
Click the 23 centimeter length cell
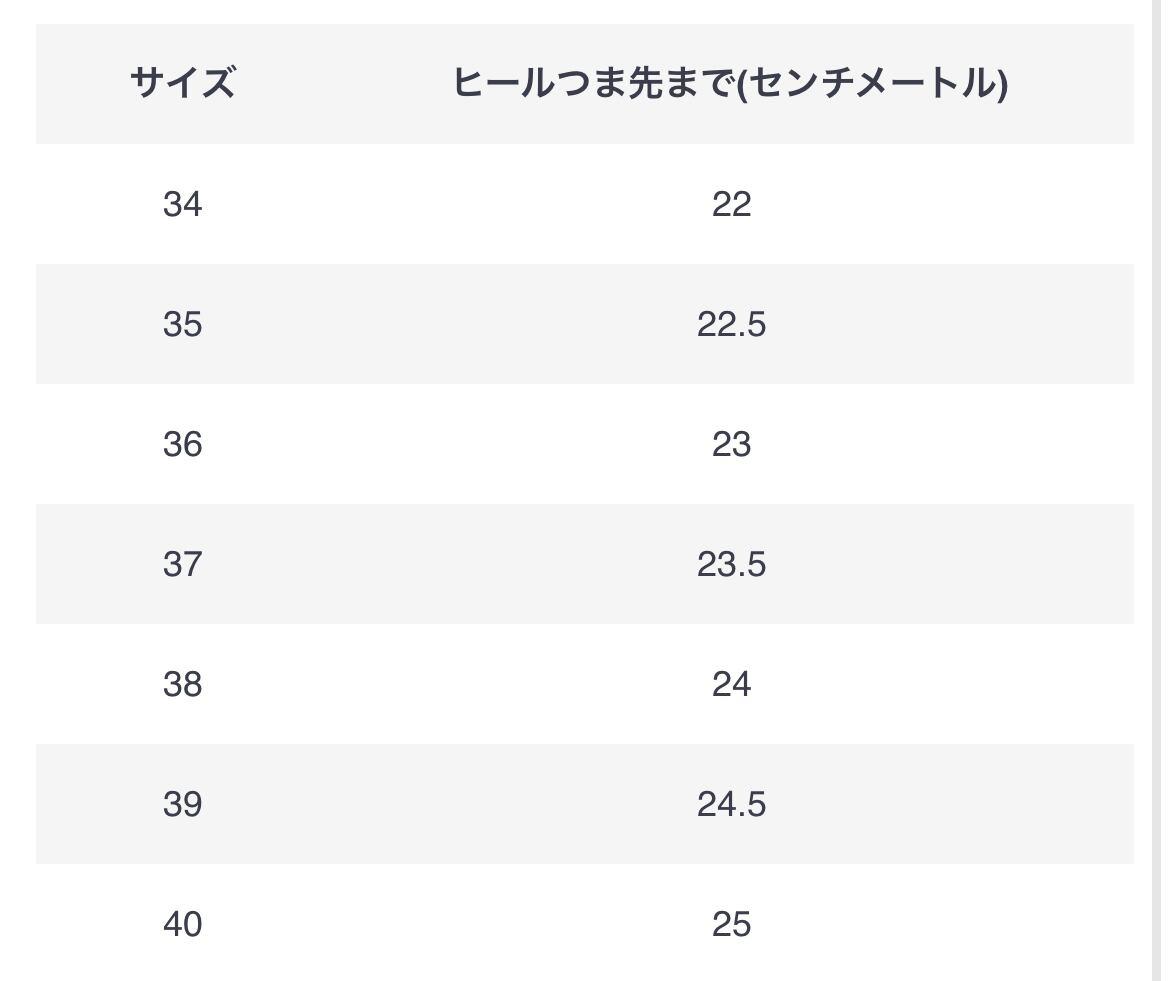click(x=731, y=444)
